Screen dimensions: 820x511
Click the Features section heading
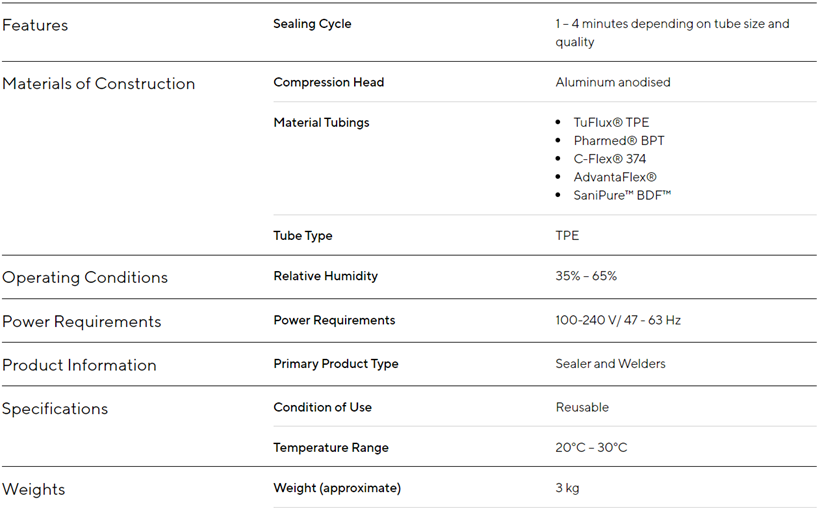(35, 25)
